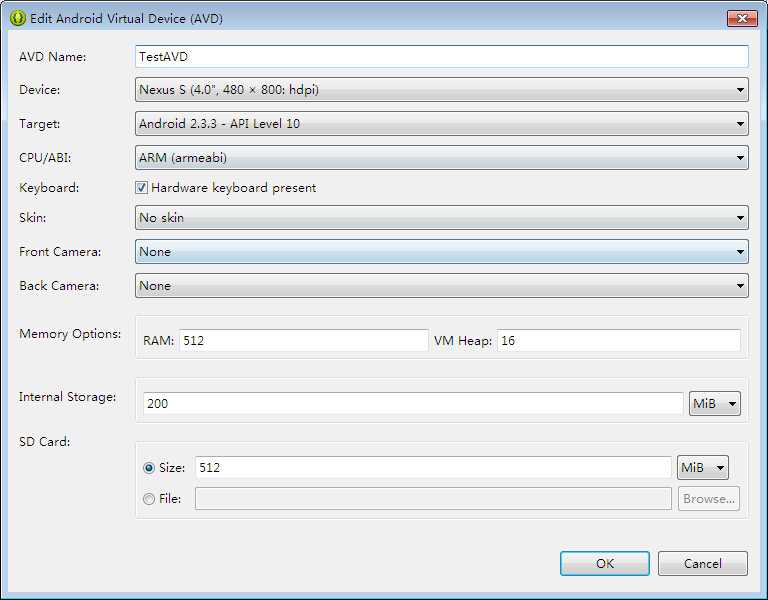
Task: Uncheck Hardware keyboard present checkbox
Action: point(142,188)
